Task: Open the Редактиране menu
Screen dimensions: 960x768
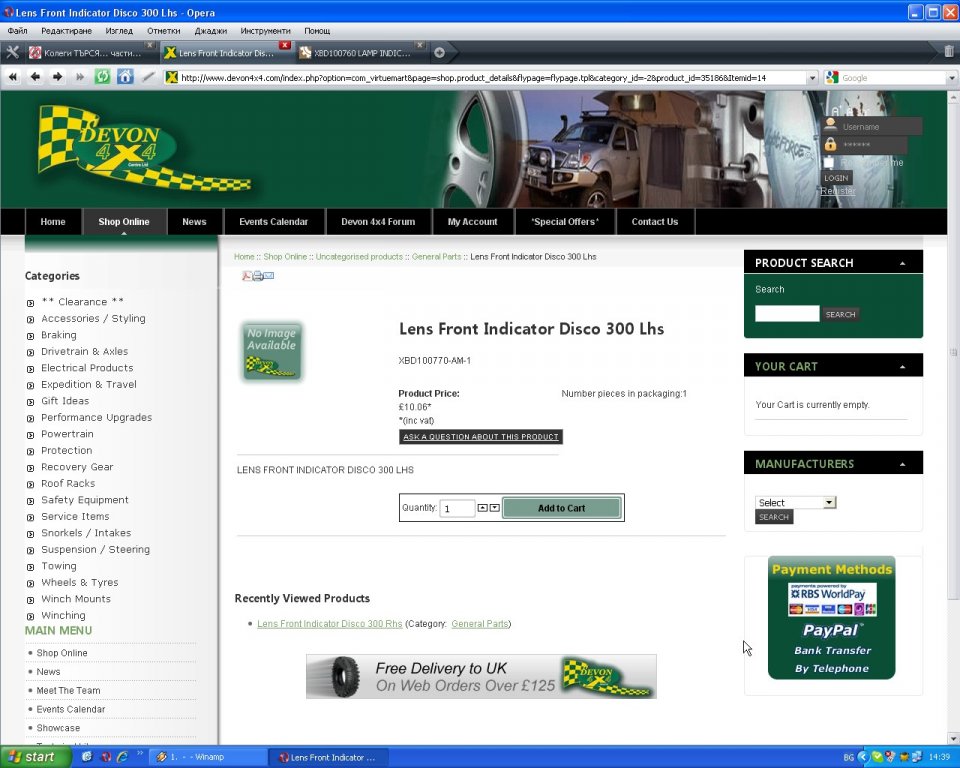Action: click(x=66, y=31)
